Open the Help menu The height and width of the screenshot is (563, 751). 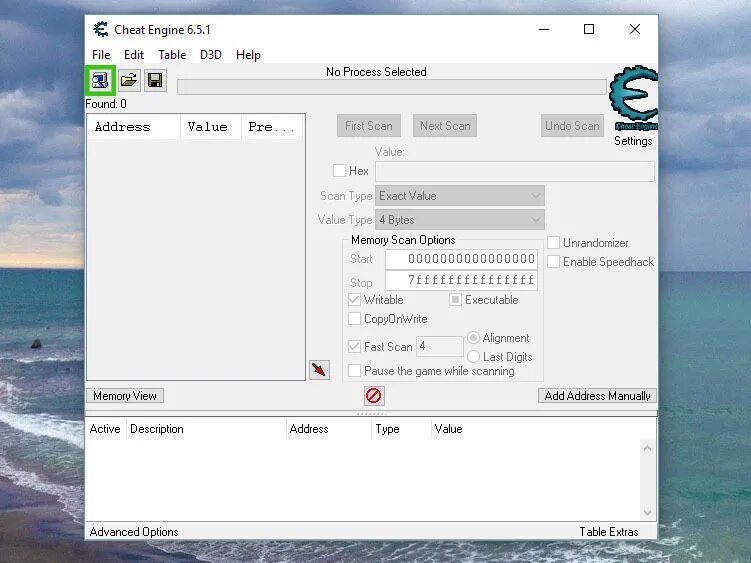248,55
